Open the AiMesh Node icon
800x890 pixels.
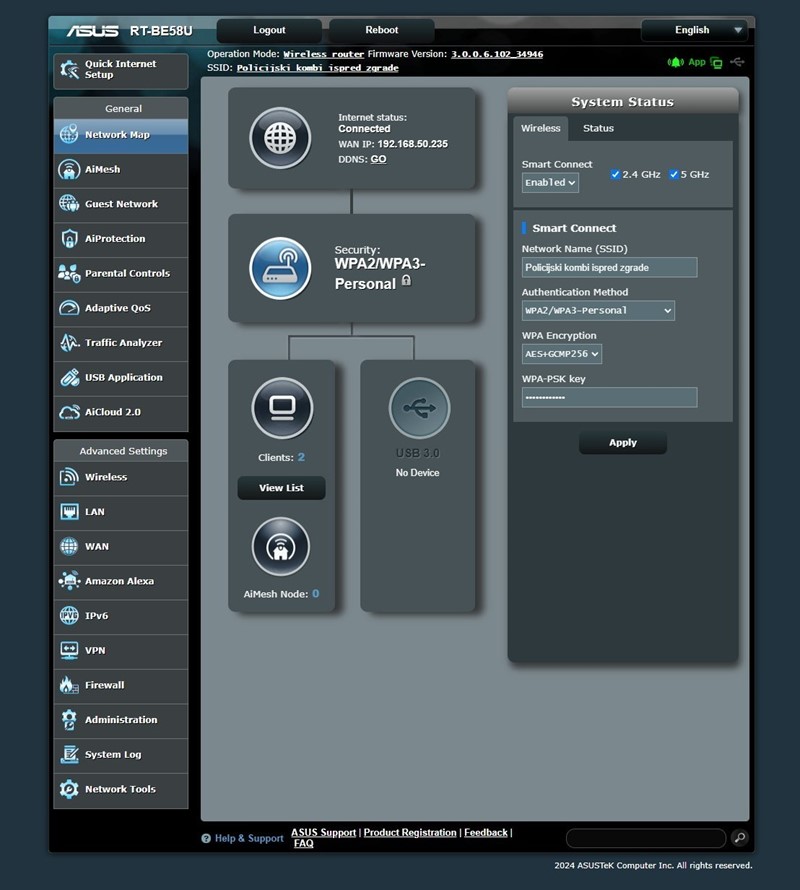[x=281, y=547]
